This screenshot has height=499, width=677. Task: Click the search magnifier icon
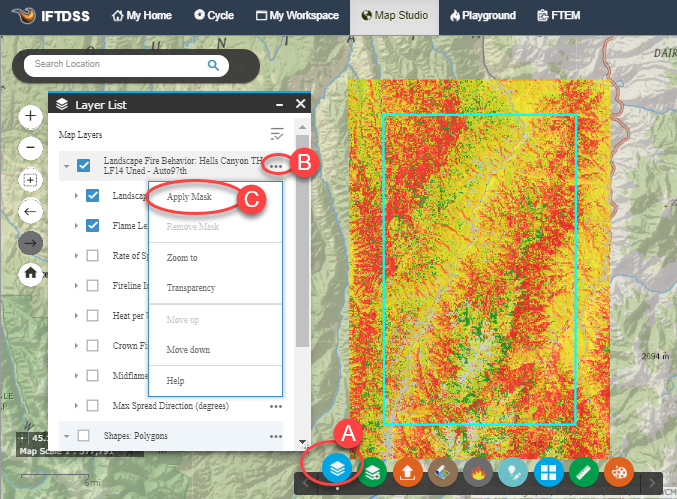[213, 65]
